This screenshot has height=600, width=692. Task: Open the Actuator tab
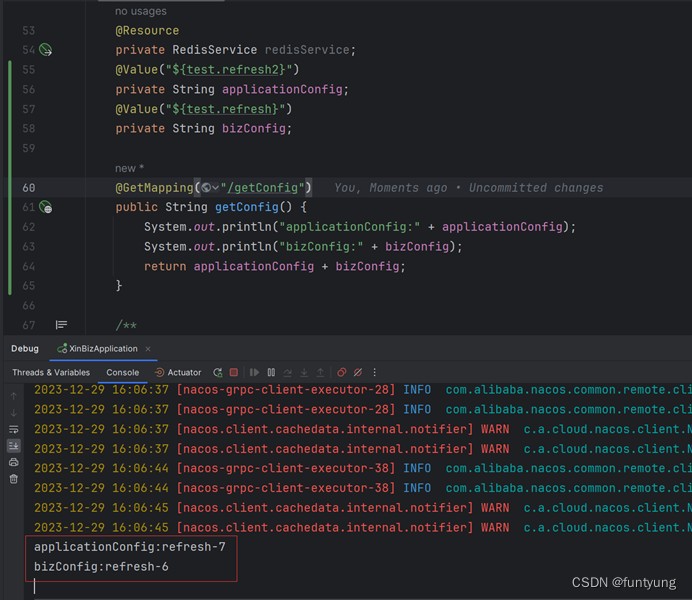pyautogui.click(x=178, y=372)
